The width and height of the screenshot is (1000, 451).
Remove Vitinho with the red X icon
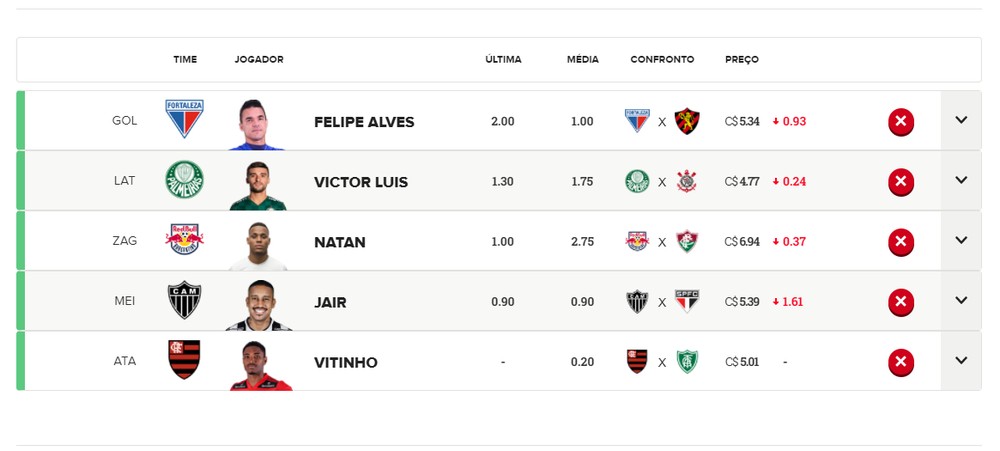point(901,362)
